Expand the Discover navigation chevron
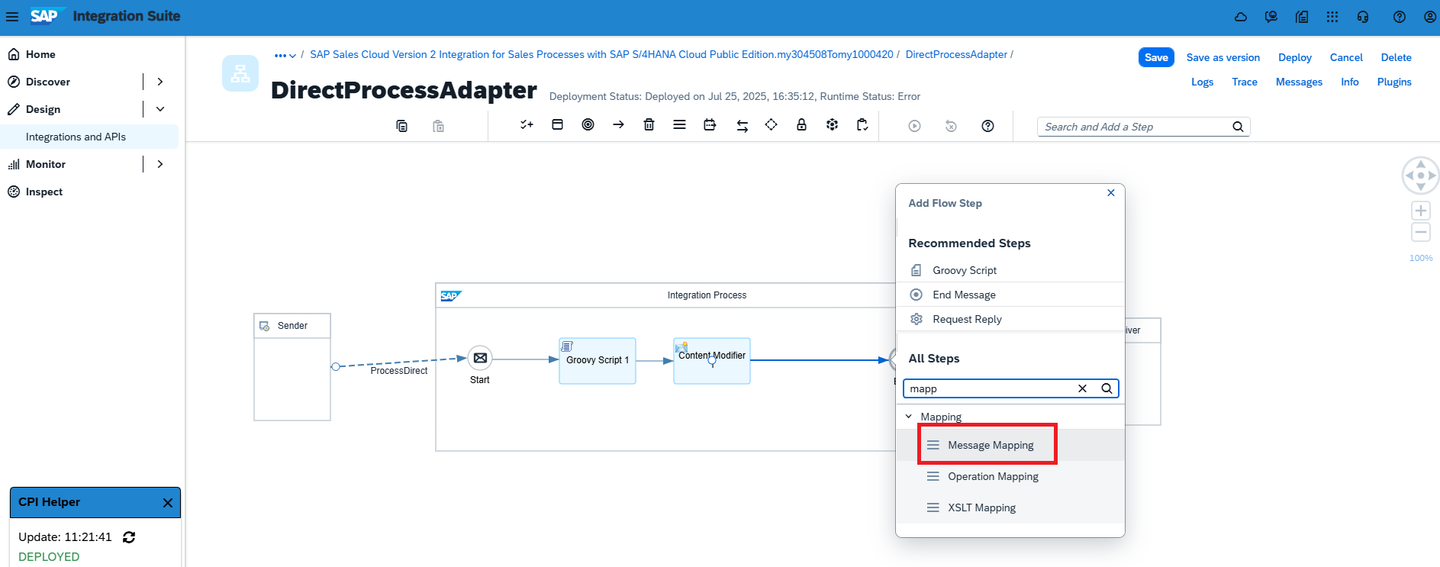The height and width of the screenshot is (567, 1440). [x=160, y=82]
